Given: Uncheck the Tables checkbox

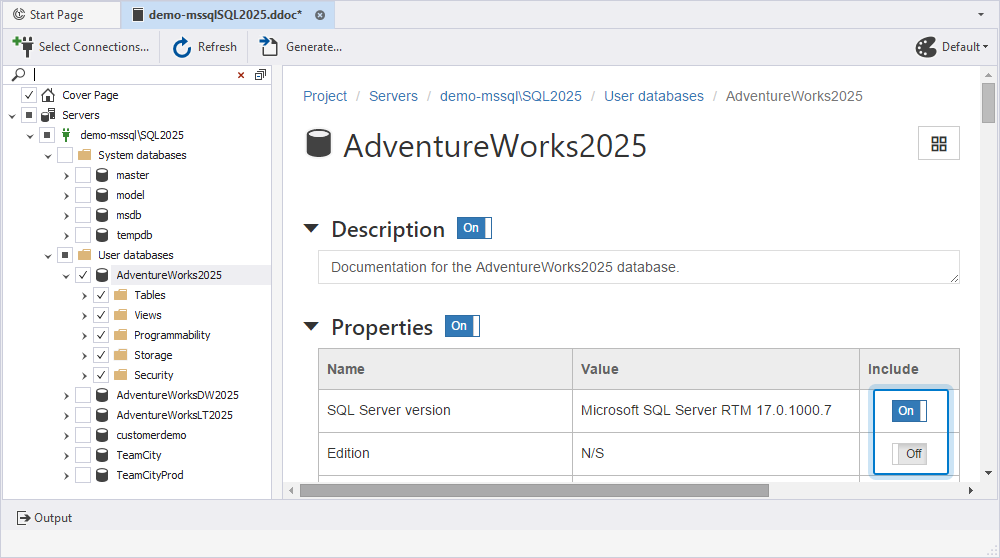Looking at the screenshot, I should point(101,295).
